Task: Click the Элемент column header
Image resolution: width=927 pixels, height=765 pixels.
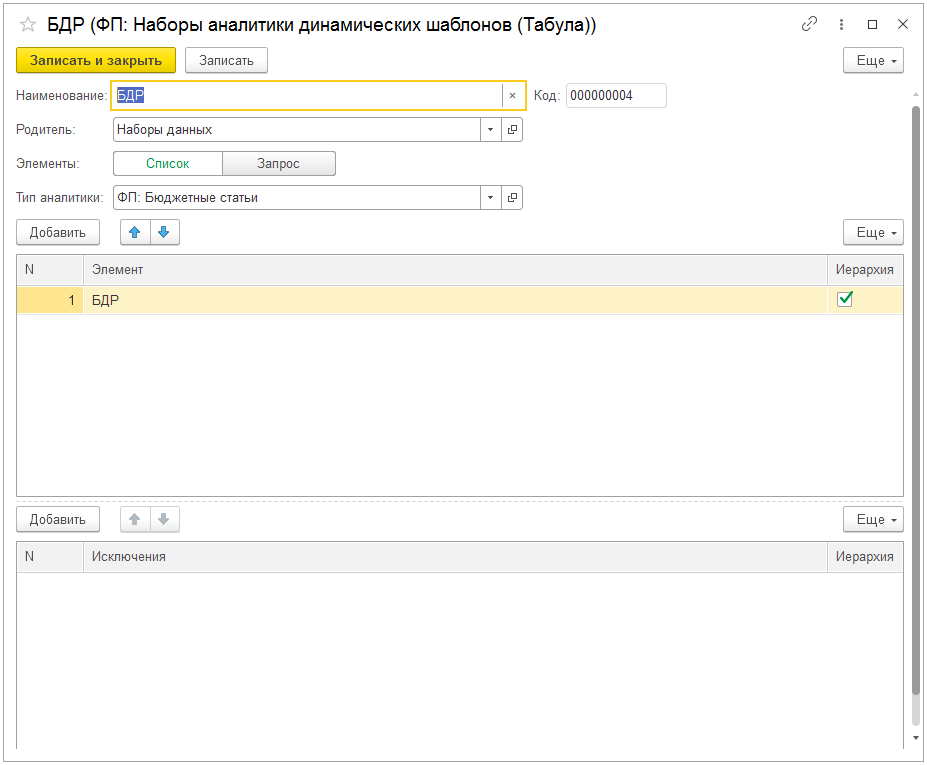Action: click(455, 270)
